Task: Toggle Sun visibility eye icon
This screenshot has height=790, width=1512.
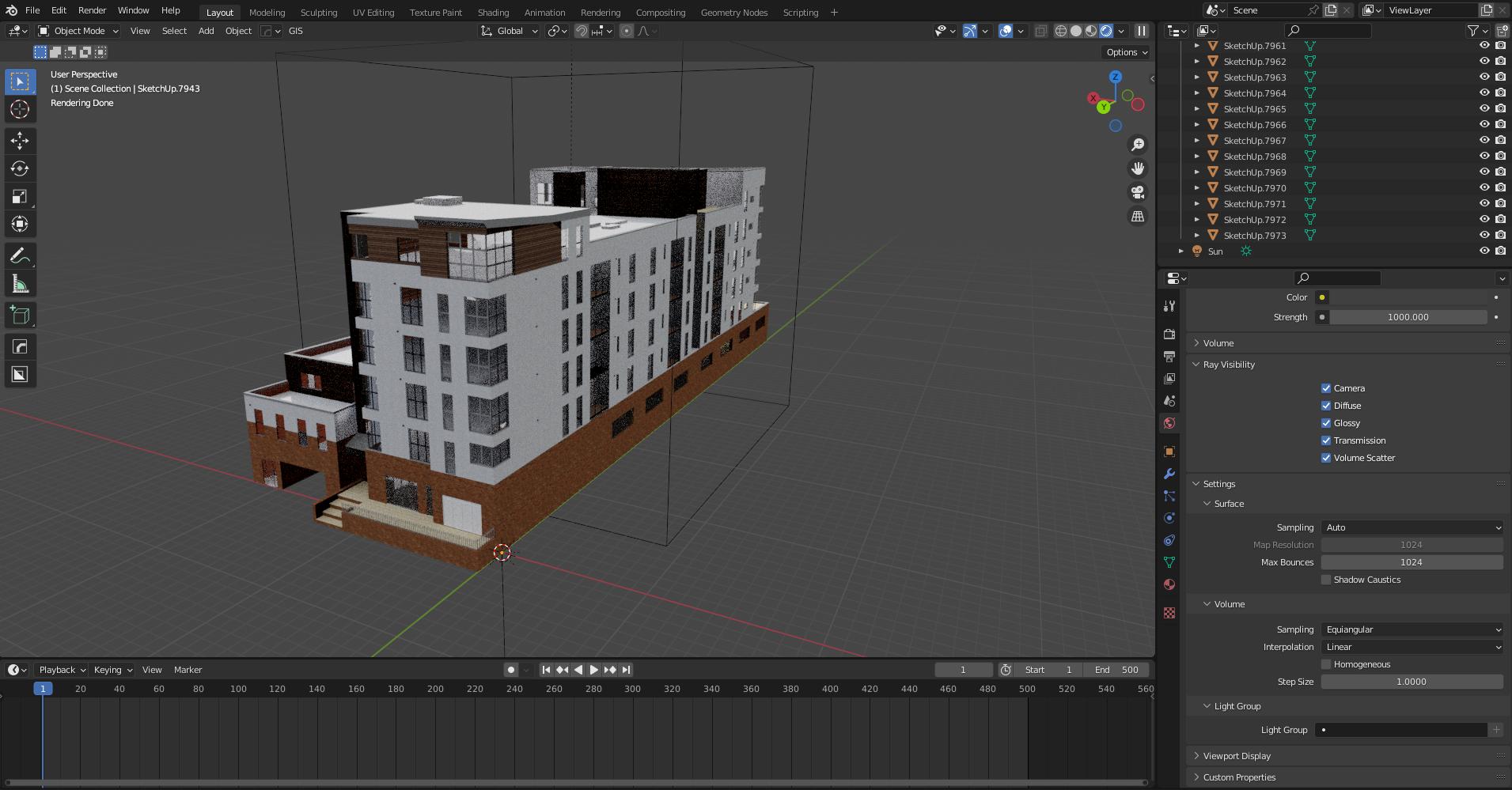Action: point(1484,251)
